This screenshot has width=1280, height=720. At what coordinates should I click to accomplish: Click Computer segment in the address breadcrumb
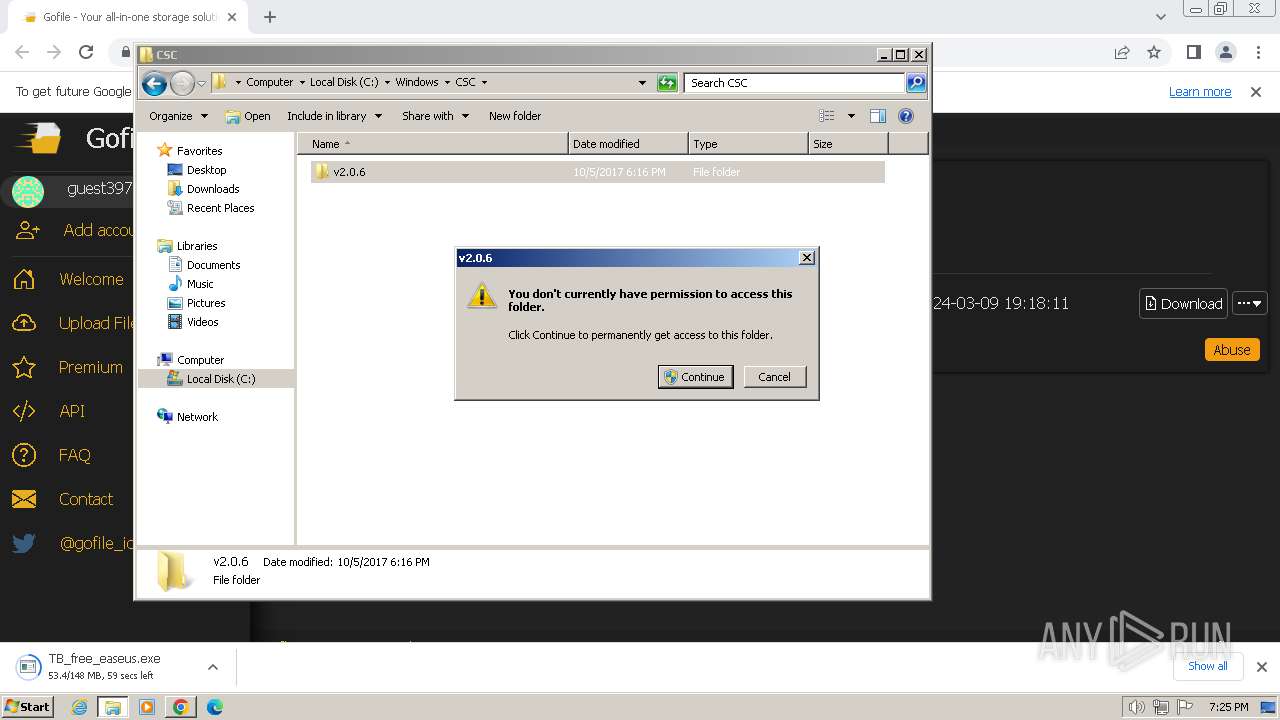pyautogui.click(x=269, y=83)
